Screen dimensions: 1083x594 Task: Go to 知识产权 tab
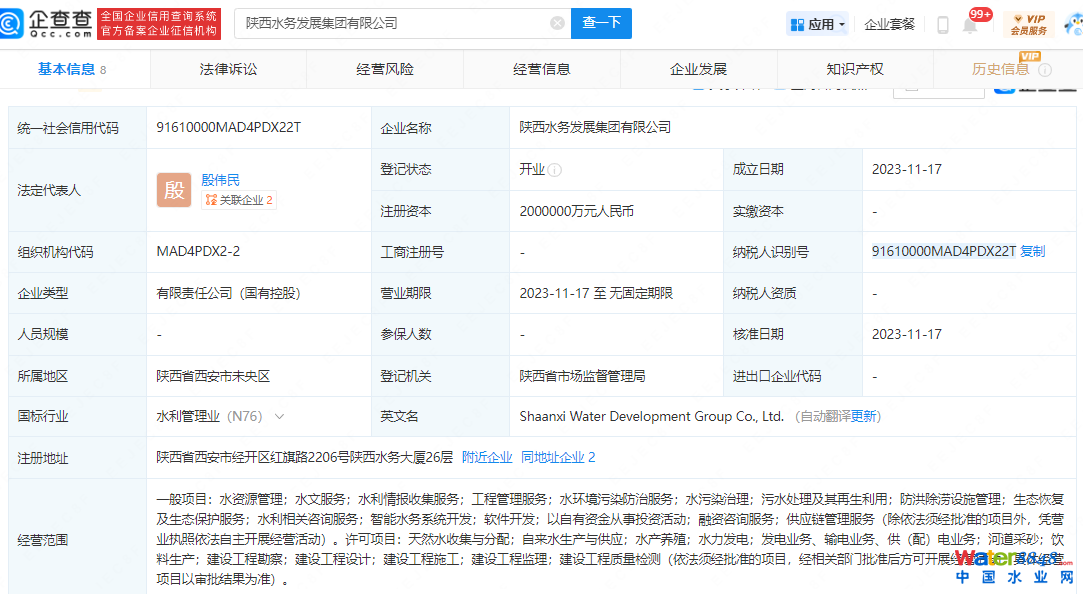855,69
